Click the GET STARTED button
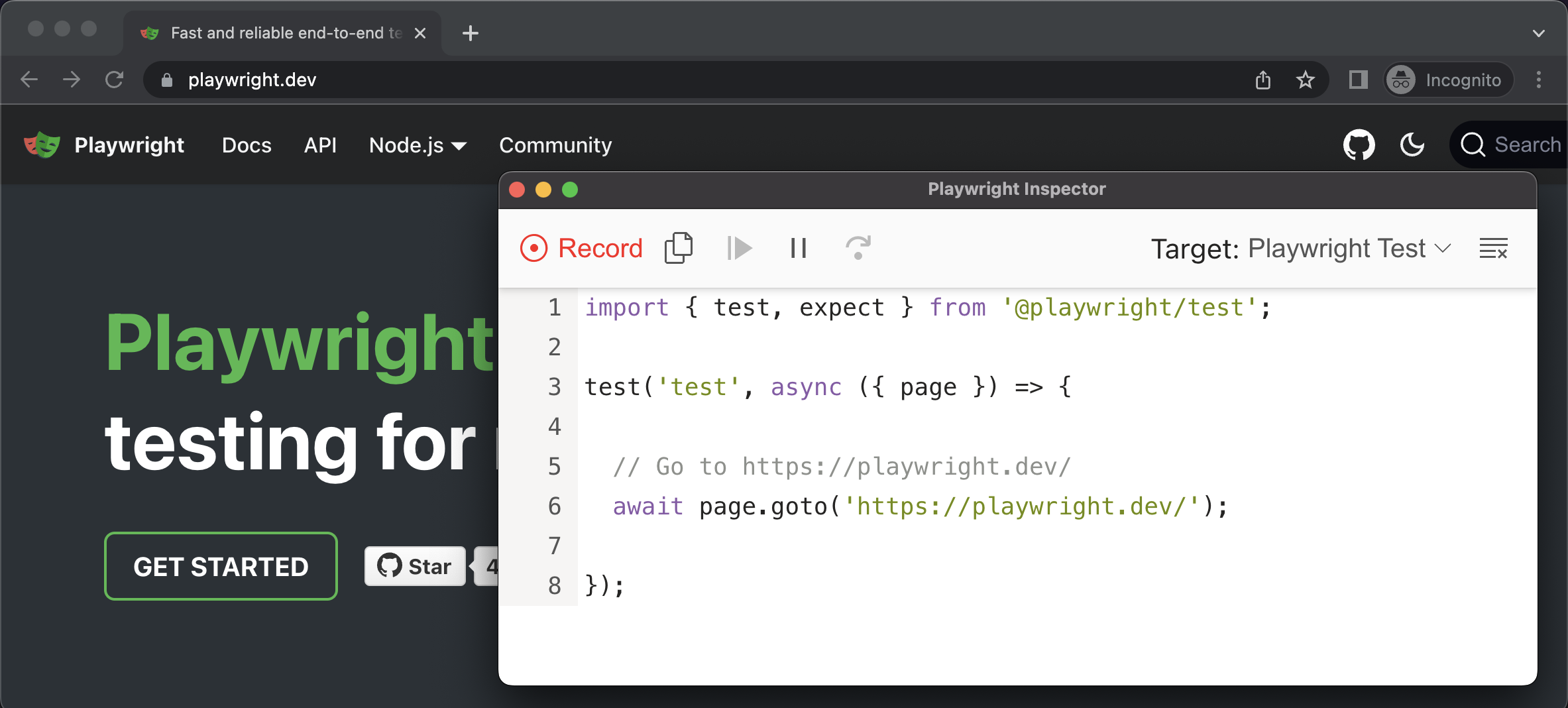This screenshot has height=708, width=1568. (x=221, y=566)
